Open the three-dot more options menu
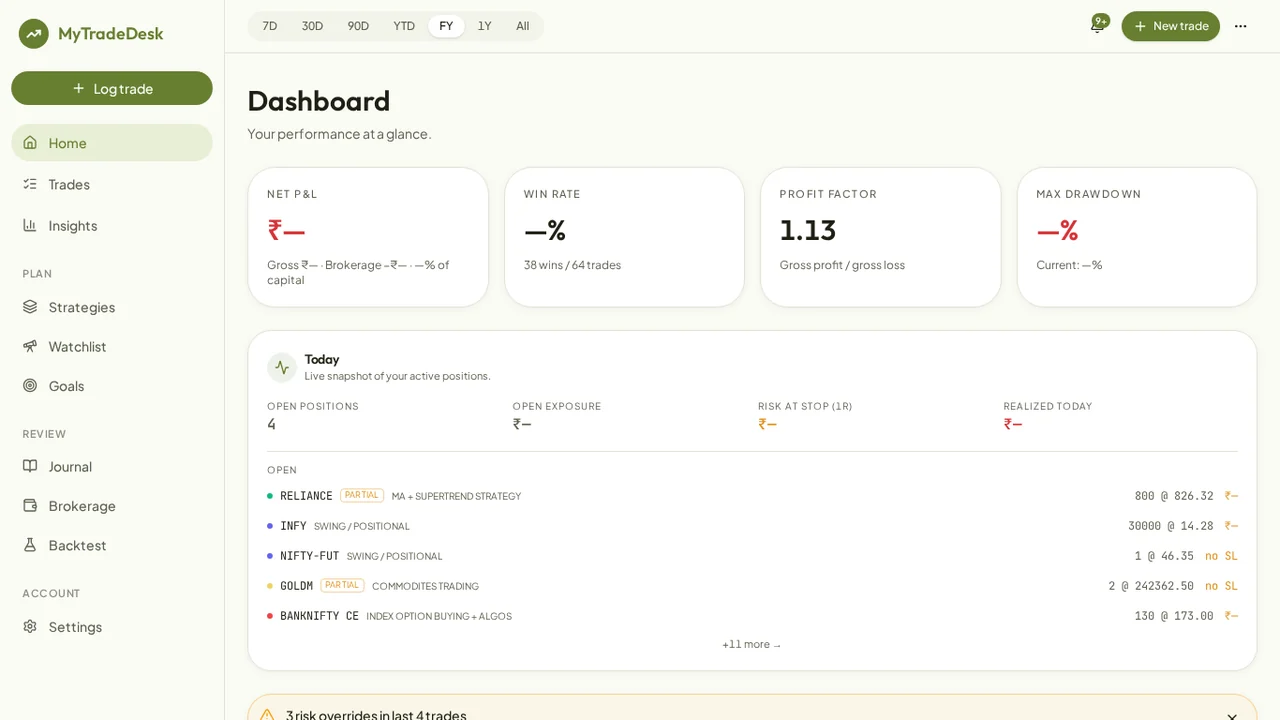This screenshot has height=720, width=1280. point(1240,26)
